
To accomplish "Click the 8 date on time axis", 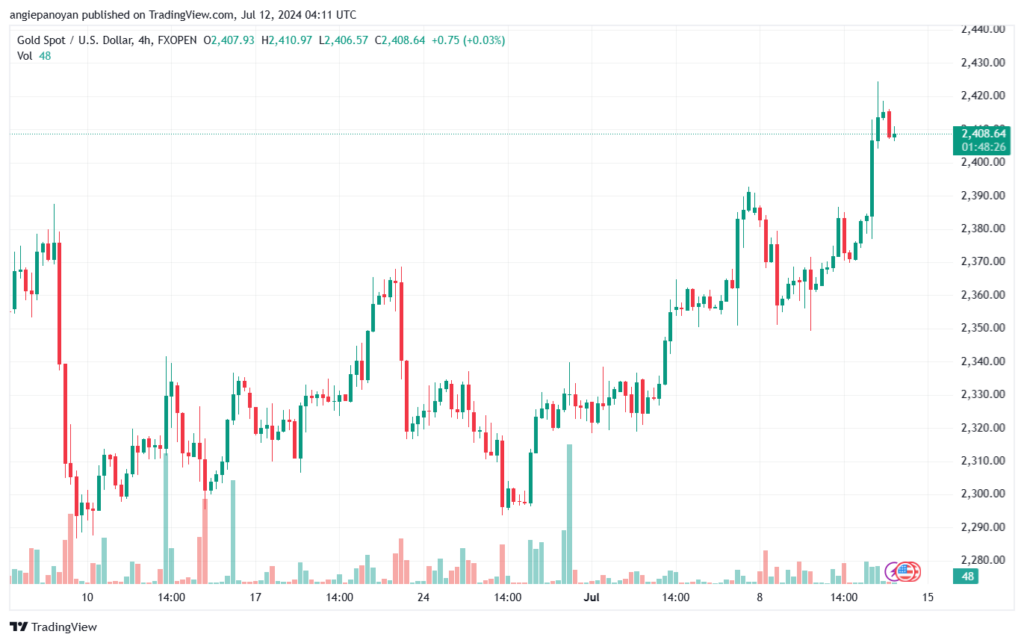I will [760, 597].
